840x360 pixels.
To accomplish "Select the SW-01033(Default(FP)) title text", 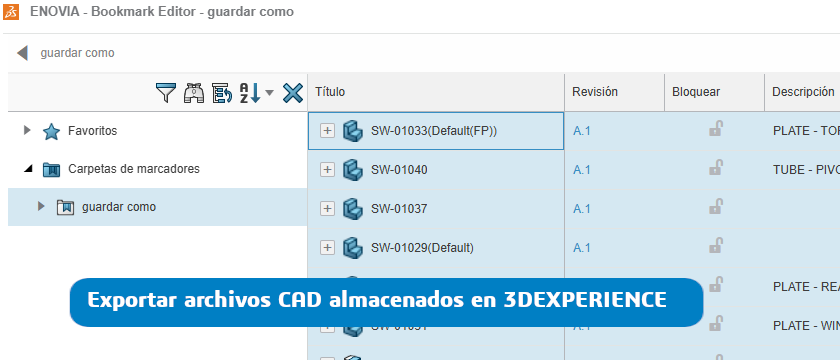I will 434,131.
